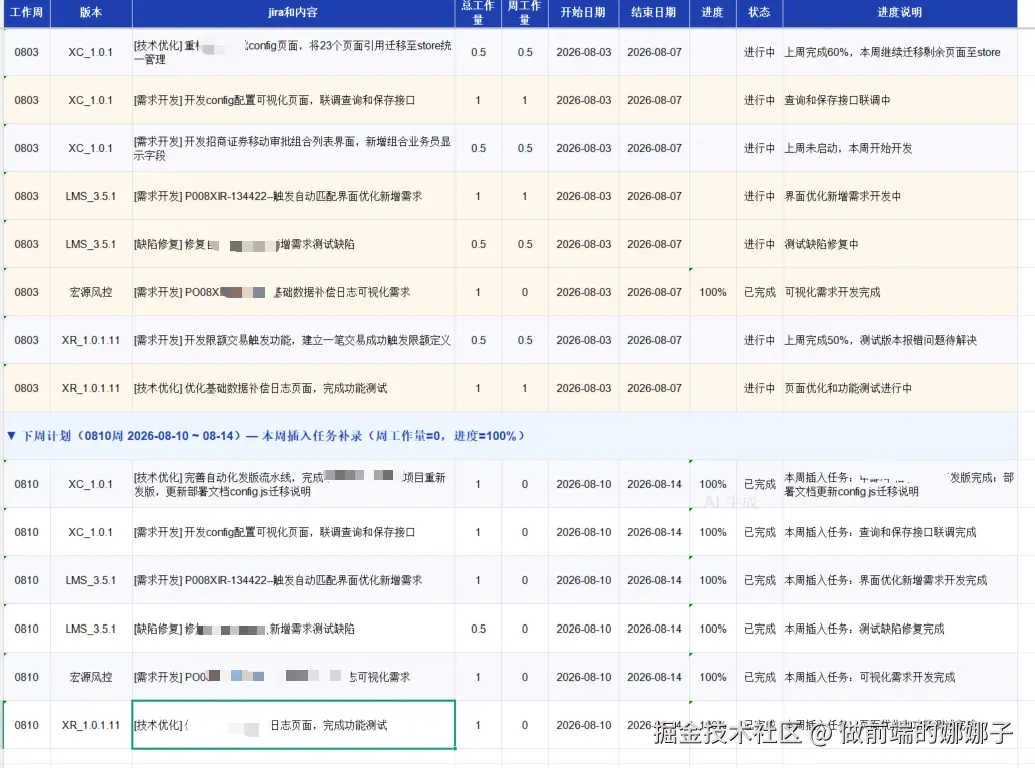Click '100%' 进度 cell in the 完善自动化发版流水线 row

(x=713, y=484)
